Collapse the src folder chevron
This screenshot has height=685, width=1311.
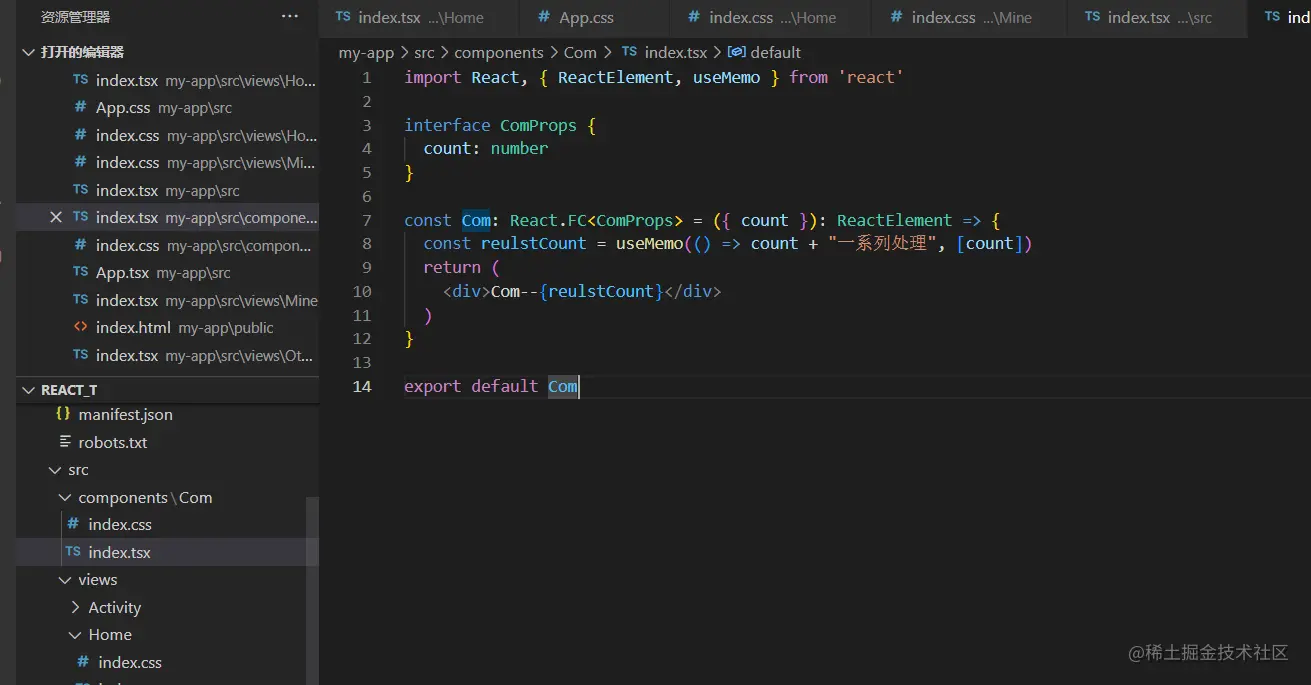tap(55, 470)
